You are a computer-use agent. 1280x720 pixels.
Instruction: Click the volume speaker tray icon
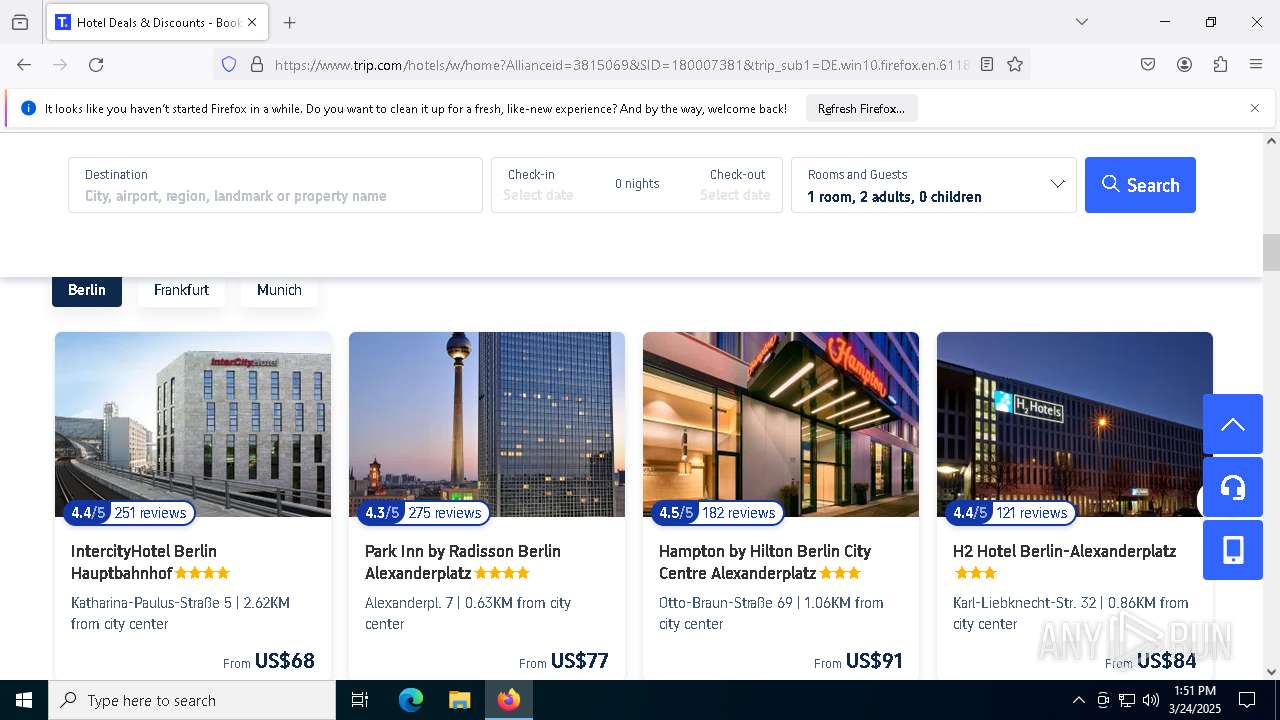1151,700
